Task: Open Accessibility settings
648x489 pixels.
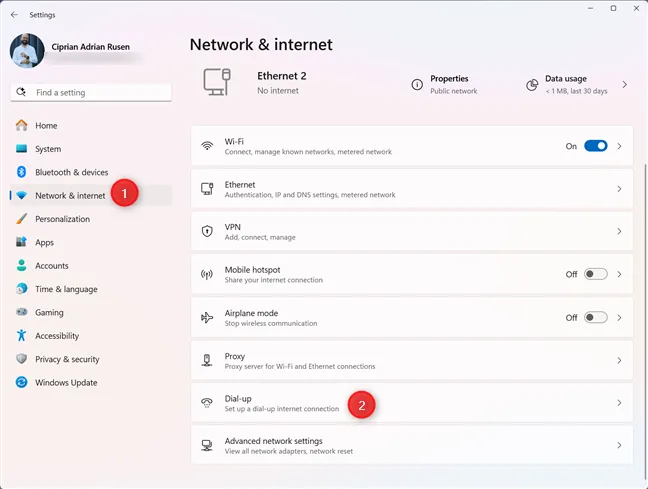Action: point(91,336)
